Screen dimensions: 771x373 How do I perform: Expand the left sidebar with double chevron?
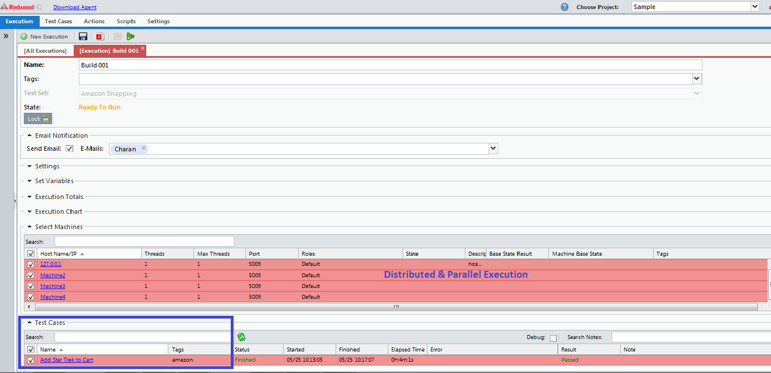[x=6, y=36]
